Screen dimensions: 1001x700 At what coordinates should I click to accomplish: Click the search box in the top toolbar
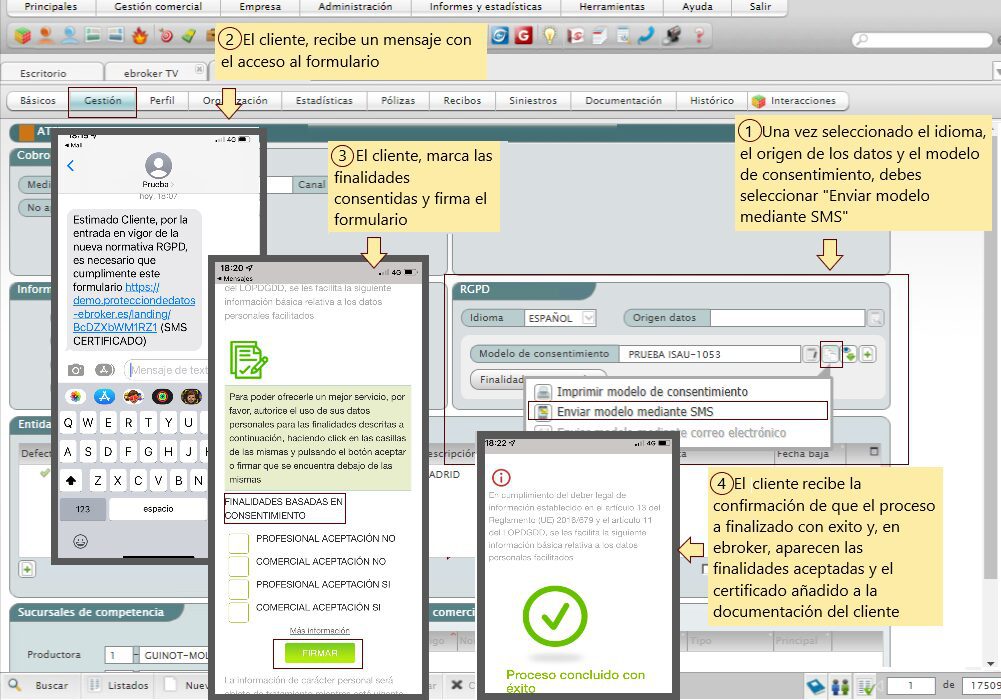[922, 40]
